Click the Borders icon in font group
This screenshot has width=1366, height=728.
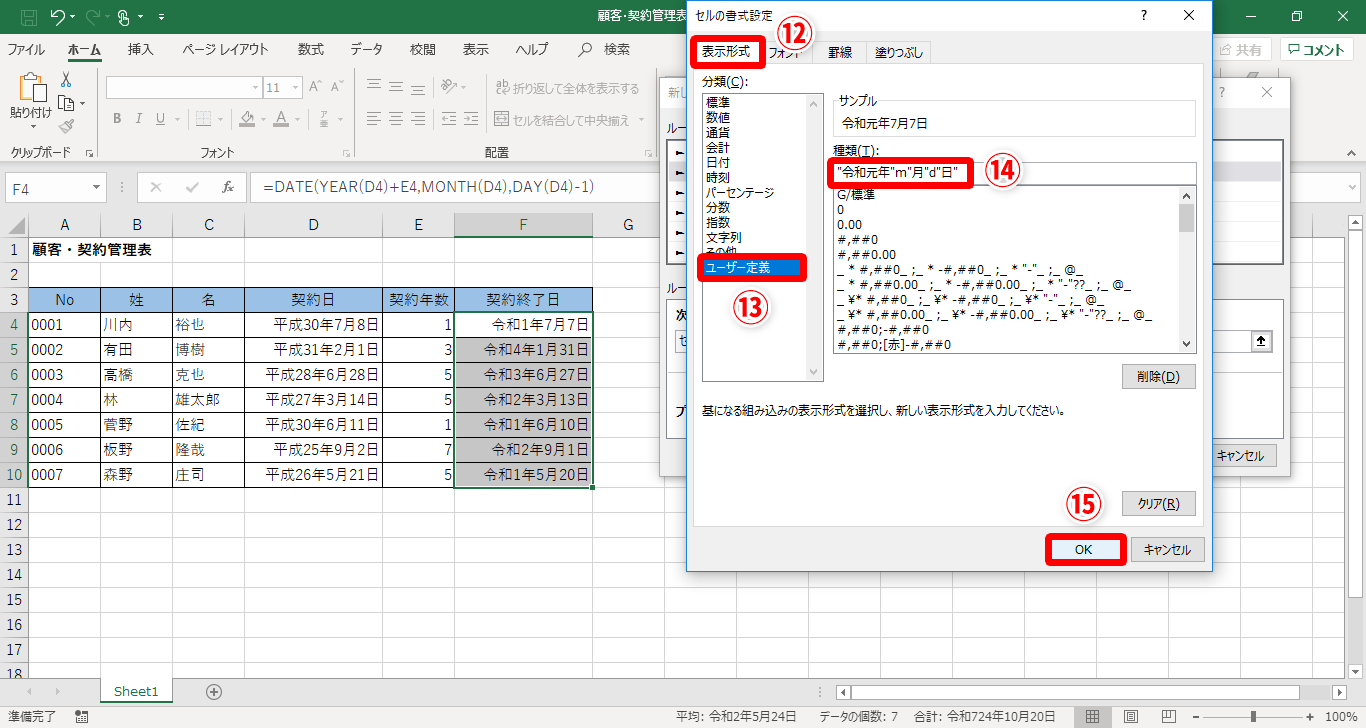(203, 119)
